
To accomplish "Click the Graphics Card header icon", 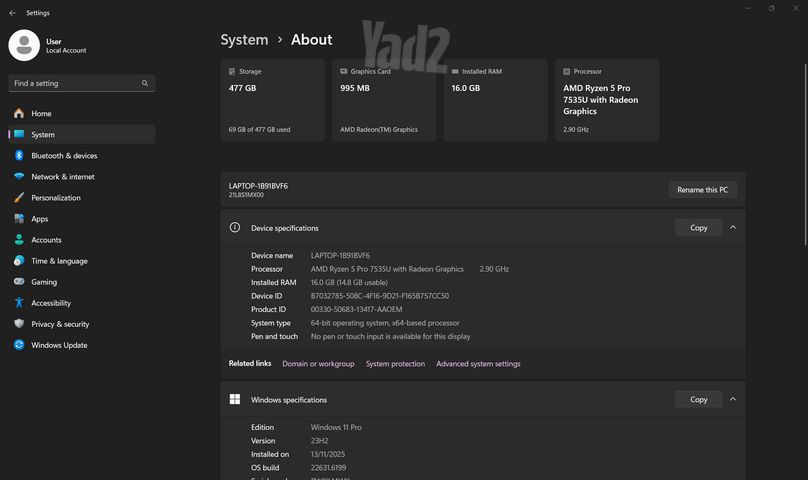I will 344,71.
